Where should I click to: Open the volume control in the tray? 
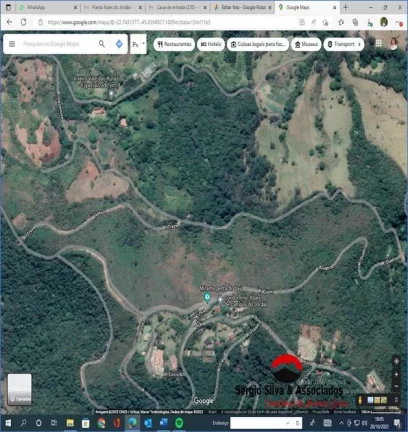[x=364, y=423]
